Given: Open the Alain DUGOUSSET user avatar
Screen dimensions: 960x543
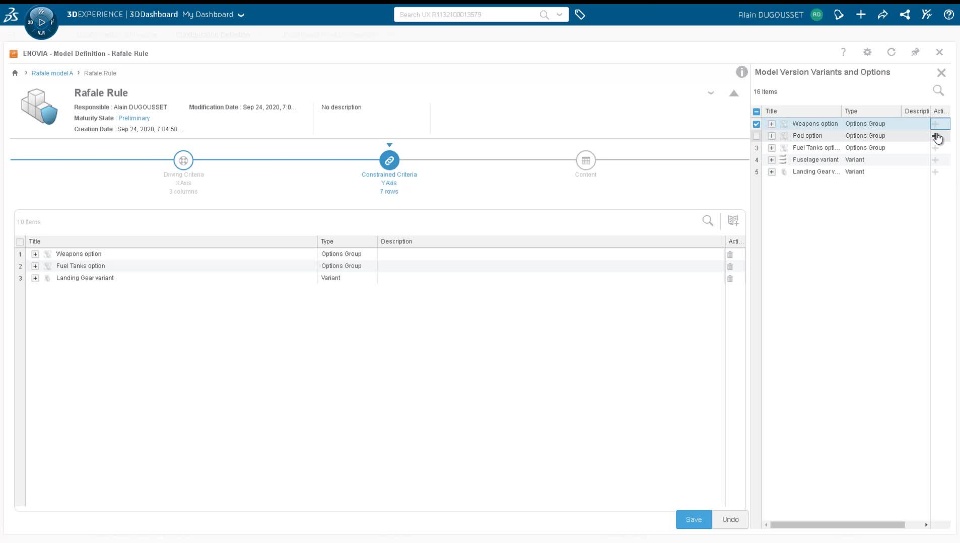Looking at the screenshot, I should pos(817,15).
